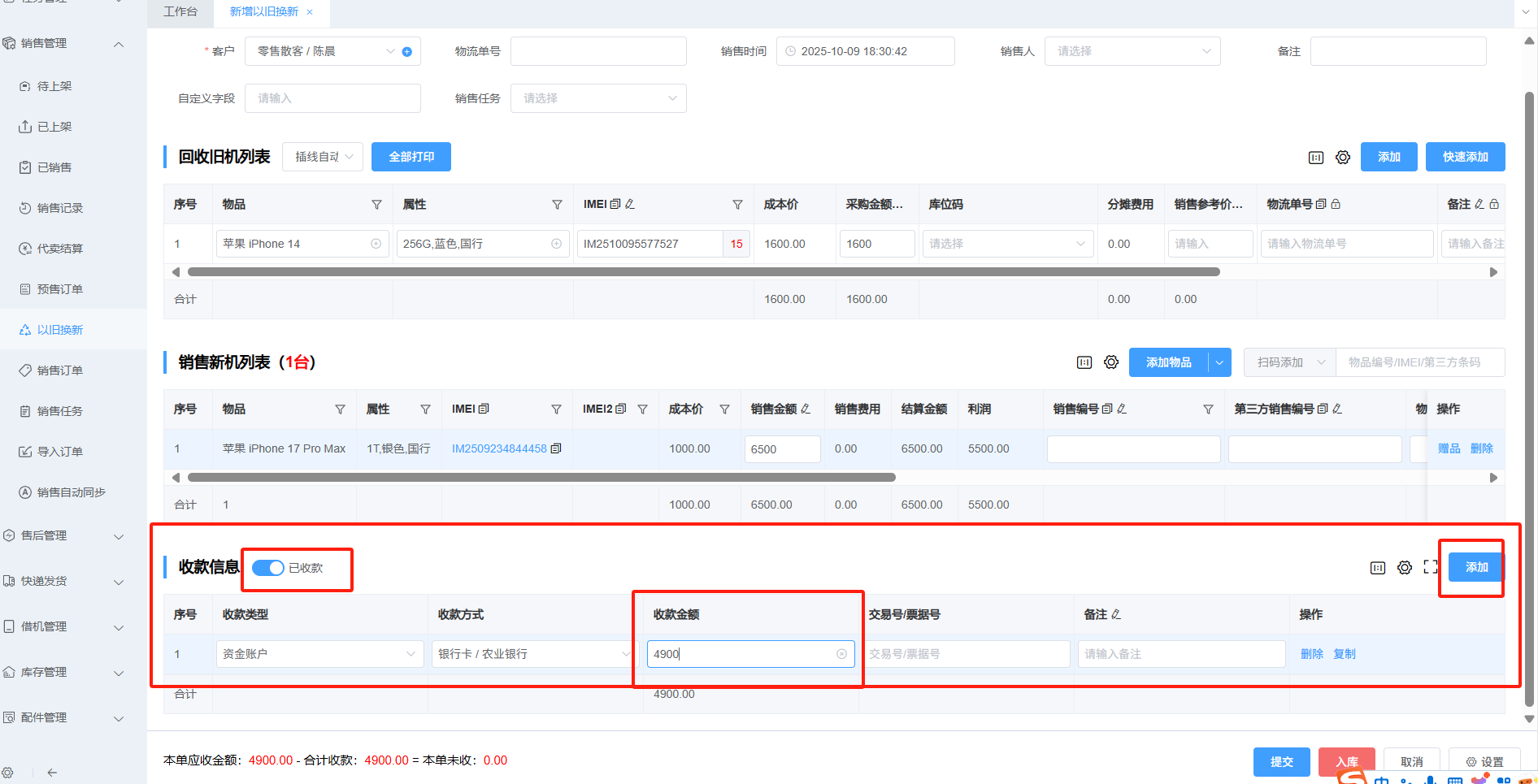Click the 全部打印 button
Screen dimensions: 1538x784
click(411, 157)
